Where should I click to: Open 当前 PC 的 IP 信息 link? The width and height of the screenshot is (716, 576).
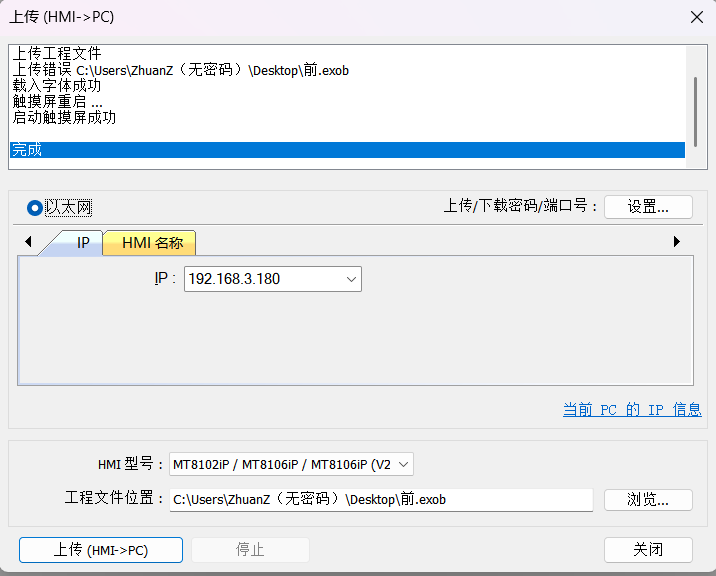[x=632, y=410]
